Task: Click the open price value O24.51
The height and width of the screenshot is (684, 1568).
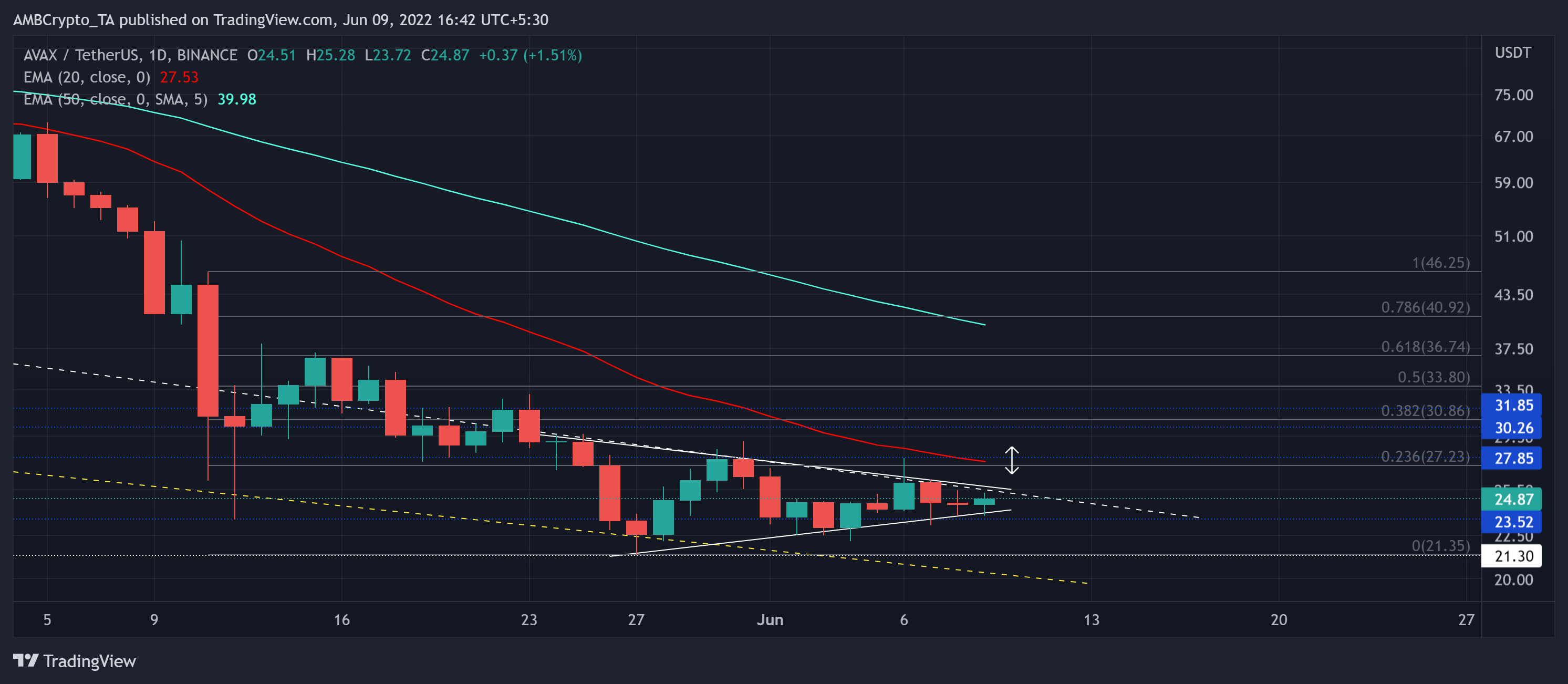Action: [272, 55]
